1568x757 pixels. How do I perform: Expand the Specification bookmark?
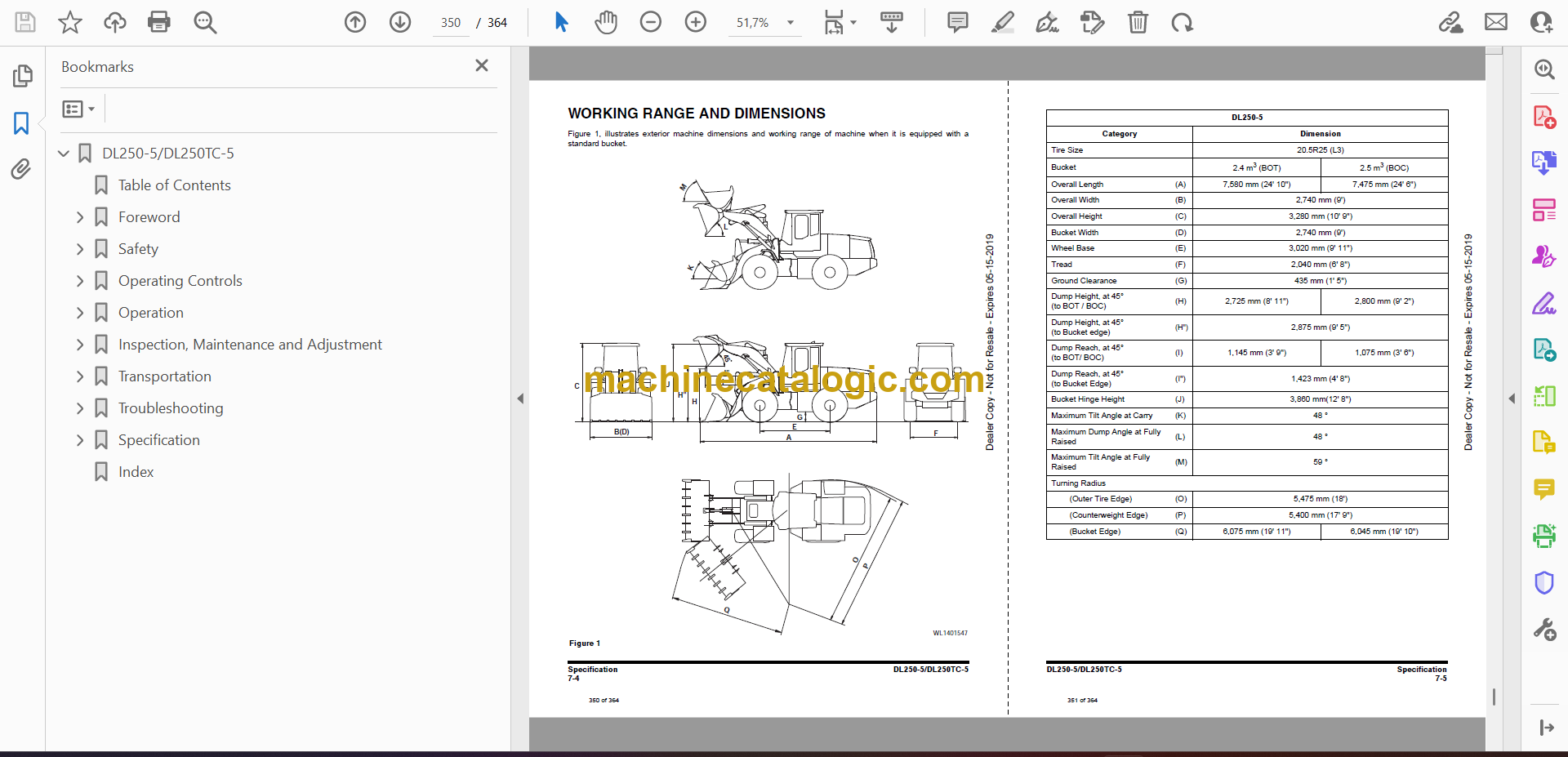click(x=80, y=440)
